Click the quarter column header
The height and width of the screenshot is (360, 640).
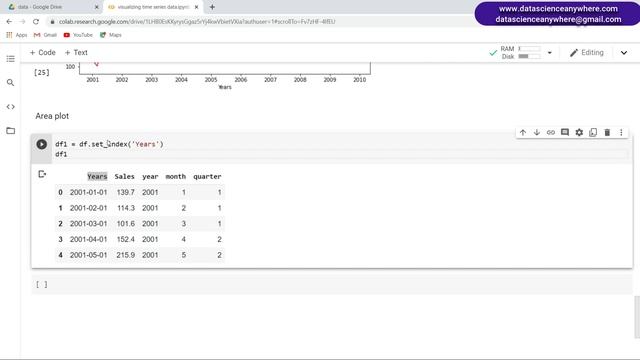click(x=207, y=177)
